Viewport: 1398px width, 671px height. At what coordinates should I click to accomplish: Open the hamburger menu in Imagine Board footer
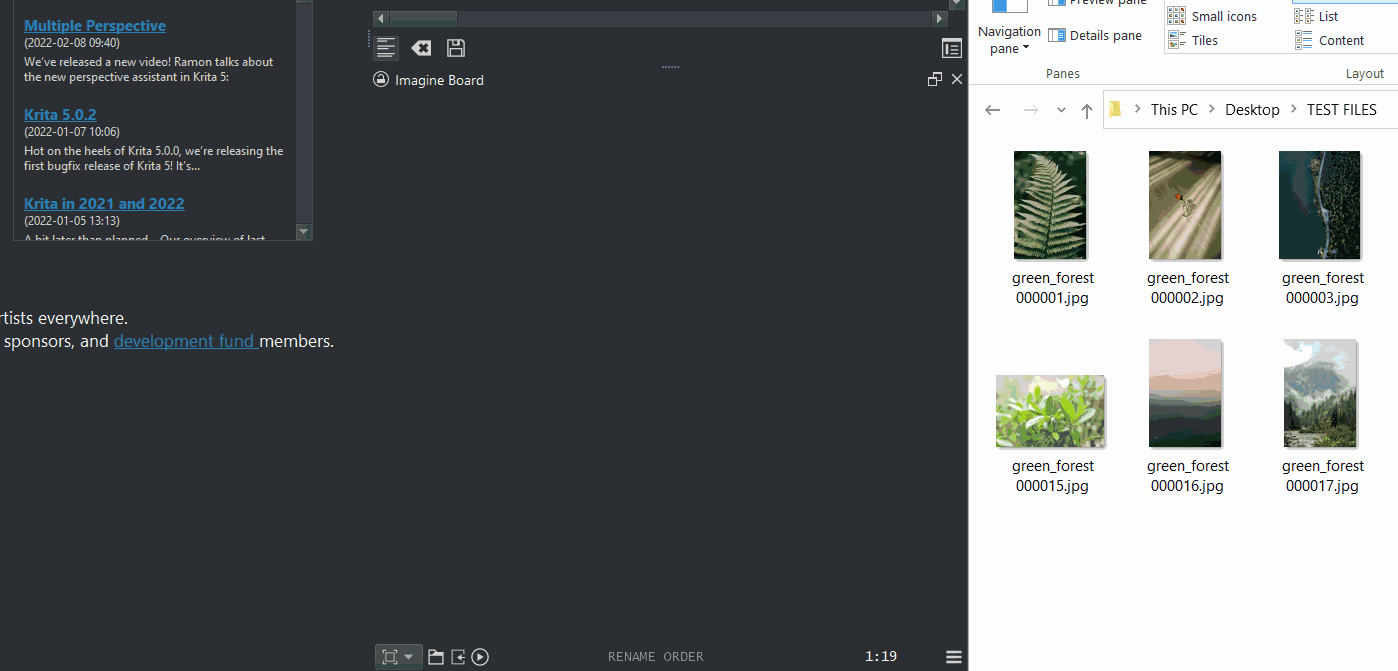(x=954, y=657)
